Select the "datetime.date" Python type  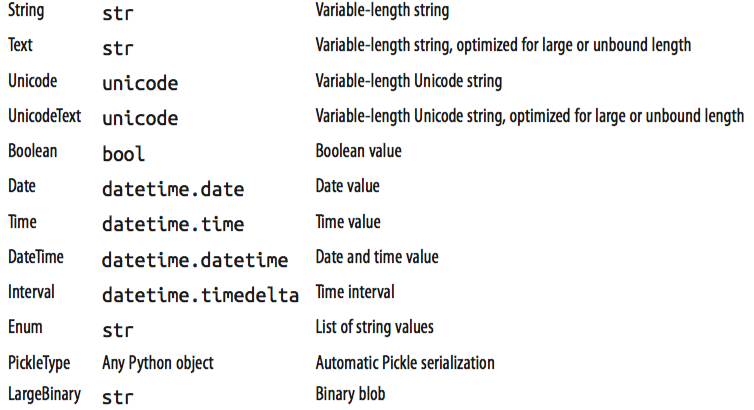[172, 189]
